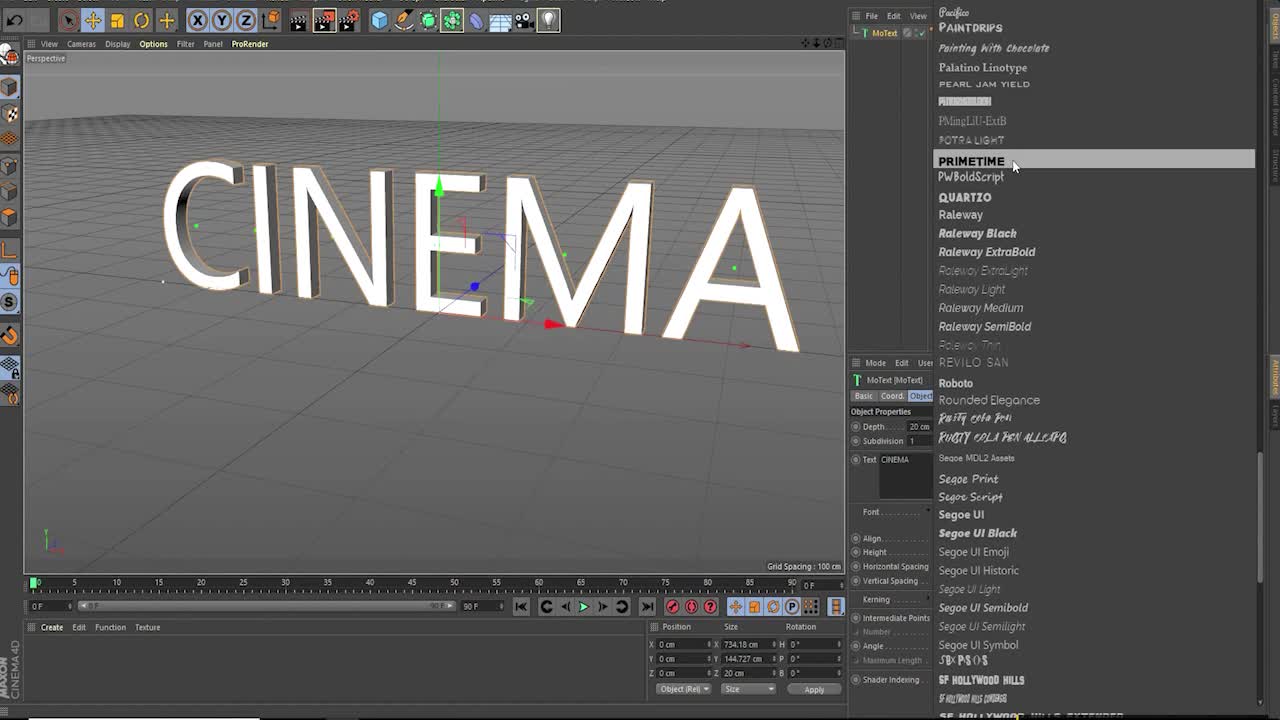Click the Depth value field
The image size is (1280, 720).
(x=918, y=427)
